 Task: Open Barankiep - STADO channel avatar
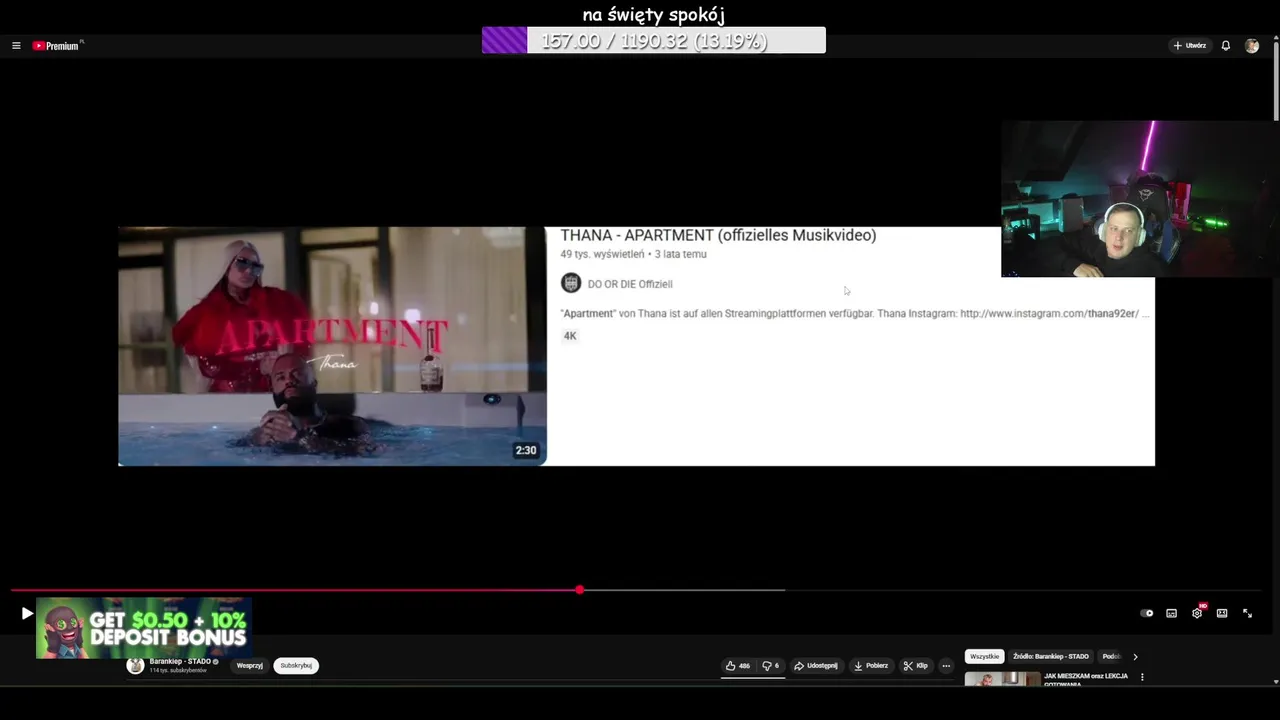point(135,666)
